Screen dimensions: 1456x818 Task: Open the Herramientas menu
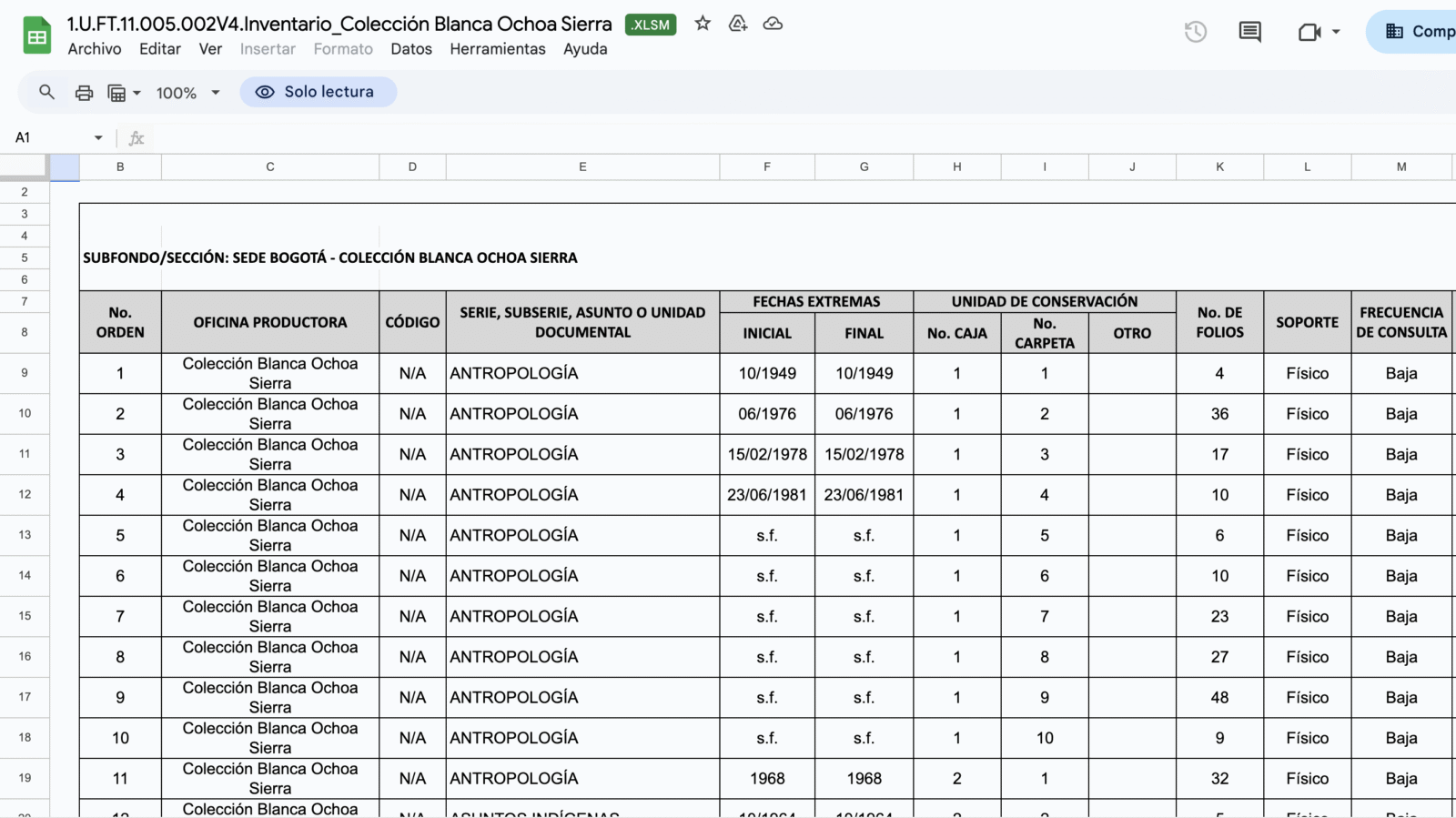pyautogui.click(x=497, y=49)
